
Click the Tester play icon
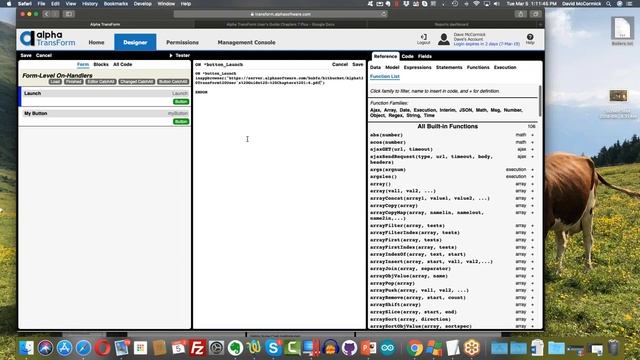tap(171, 56)
